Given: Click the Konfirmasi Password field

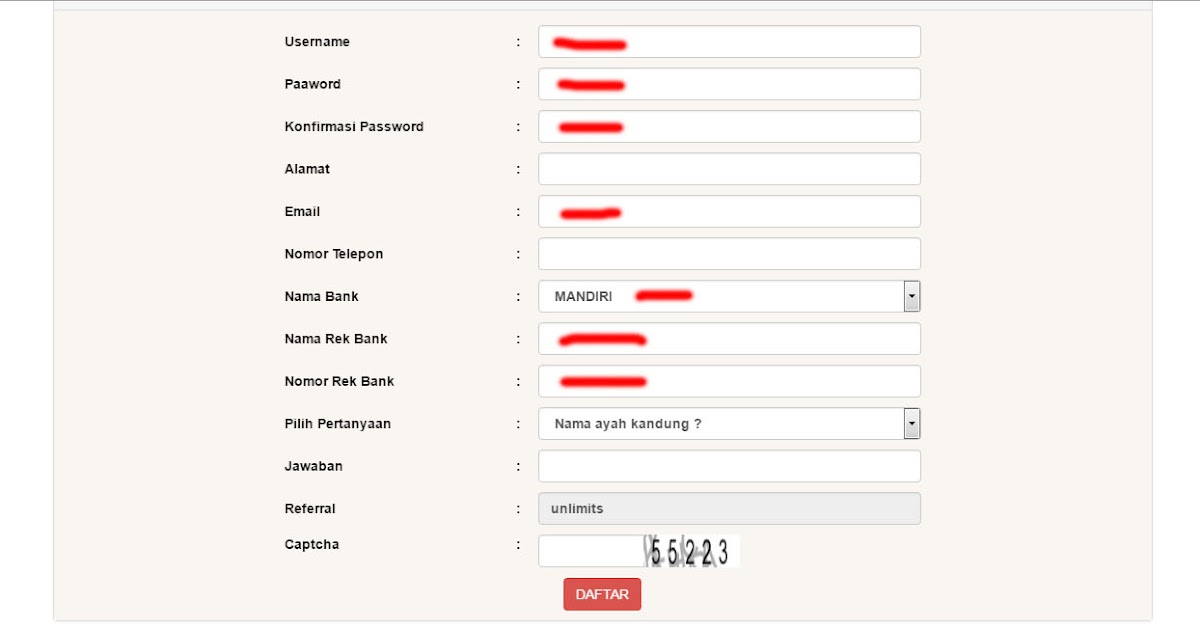Looking at the screenshot, I should pos(729,126).
